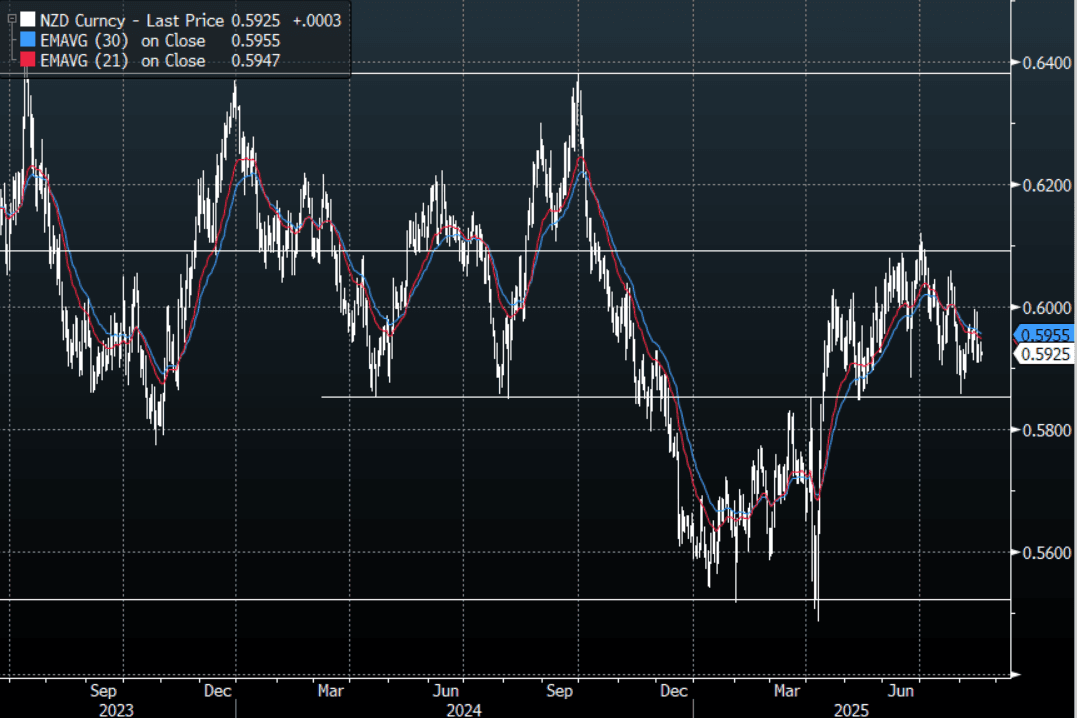The width and height of the screenshot is (1077, 718).
Task: Select the bottom horizontal support line below 0.5600
Action: click(400, 600)
